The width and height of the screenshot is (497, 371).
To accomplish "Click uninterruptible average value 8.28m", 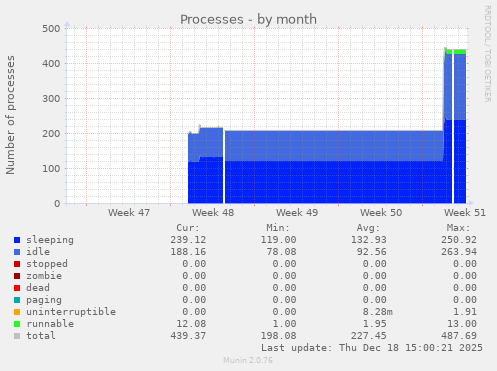I will click(x=377, y=312).
